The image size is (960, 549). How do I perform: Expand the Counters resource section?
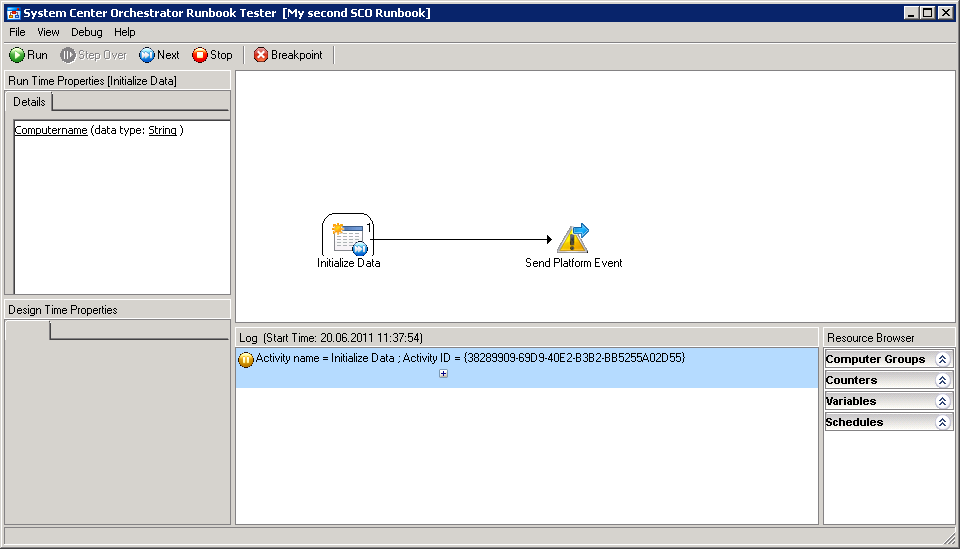(x=941, y=380)
